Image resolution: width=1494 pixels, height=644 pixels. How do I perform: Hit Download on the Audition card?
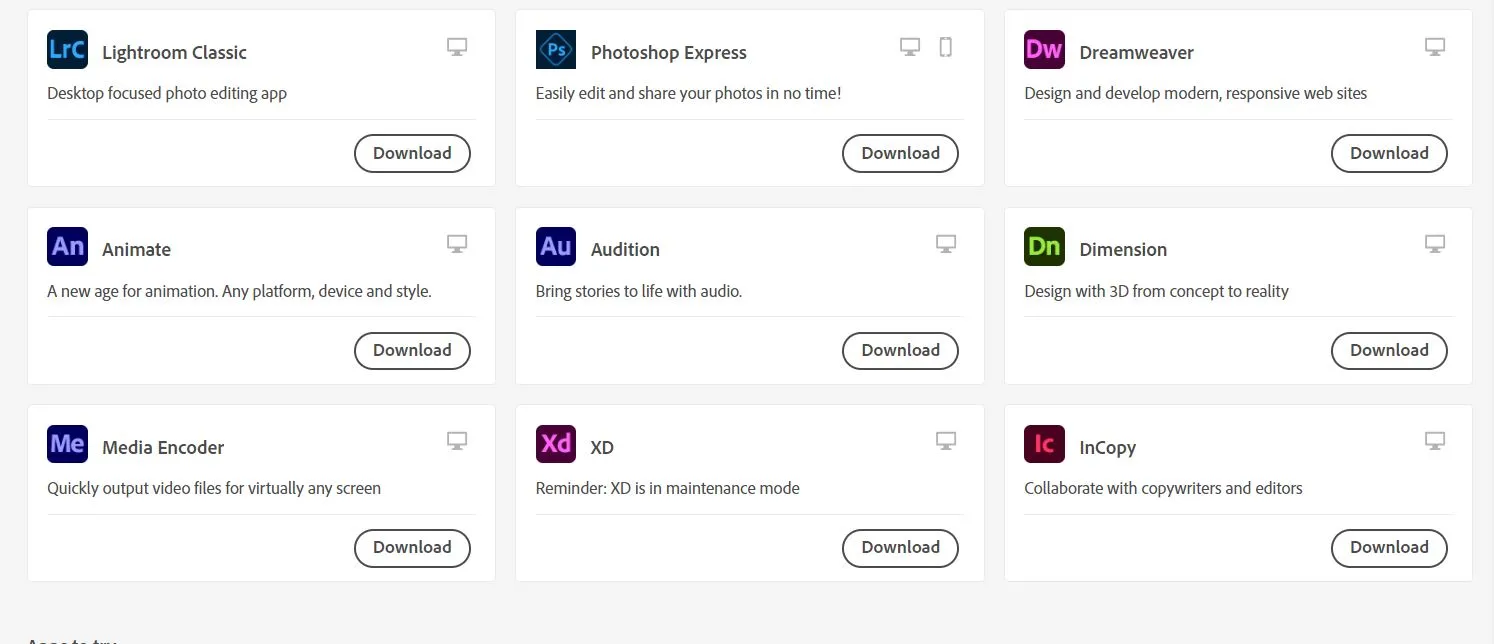pos(900,350)
